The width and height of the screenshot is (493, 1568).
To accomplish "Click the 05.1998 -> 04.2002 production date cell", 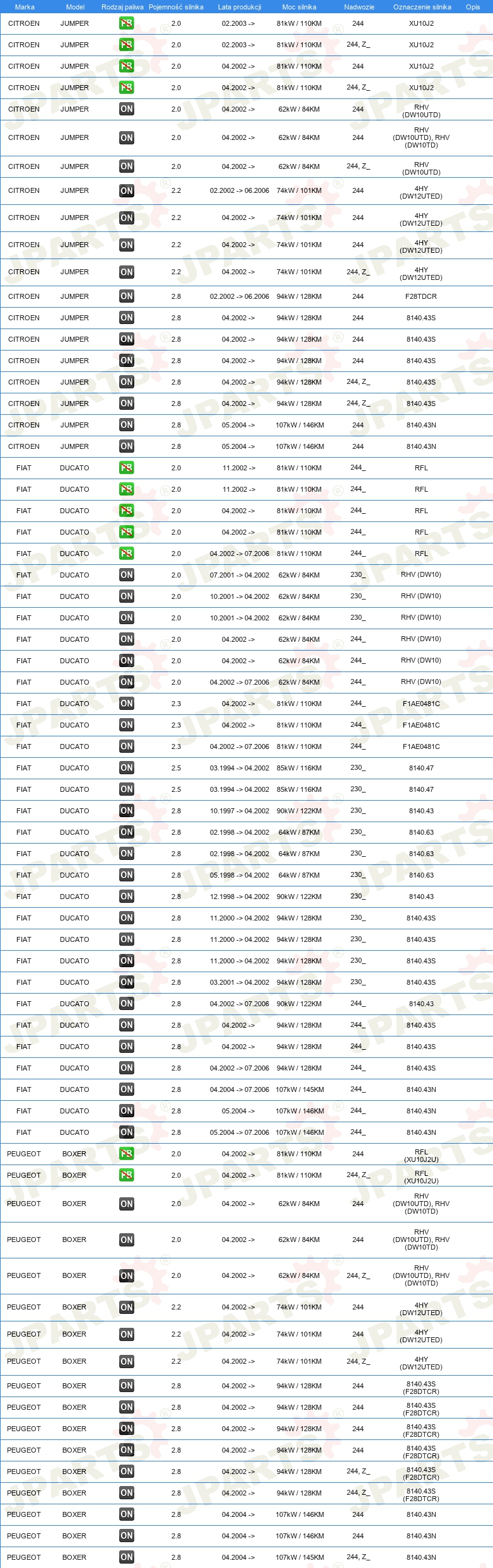I will pos(240,875).
